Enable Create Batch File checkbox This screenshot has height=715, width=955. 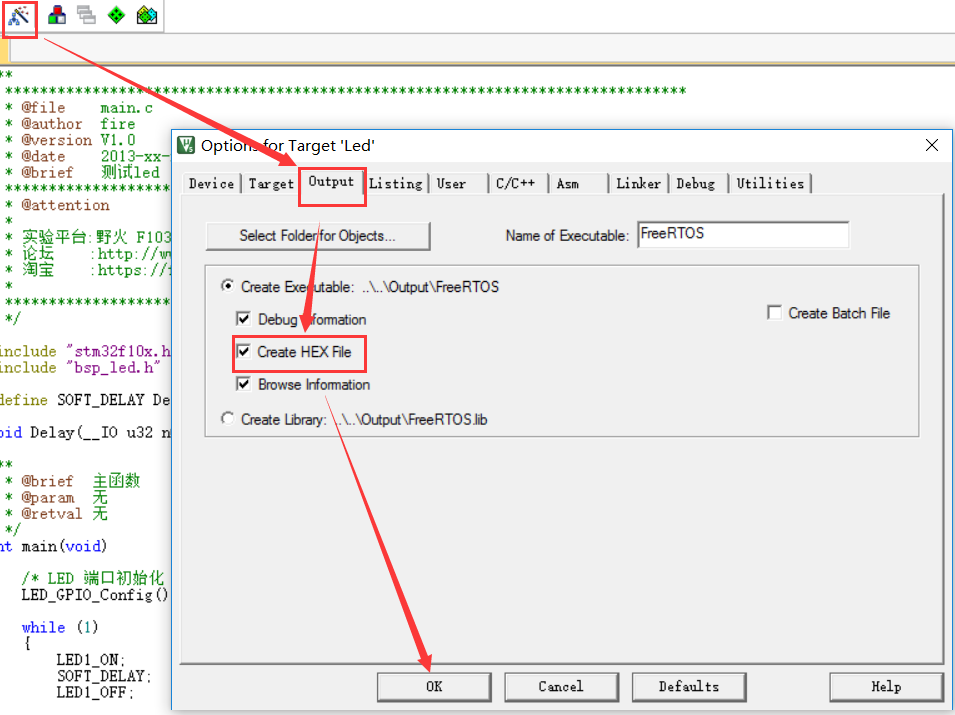(775, 313)
